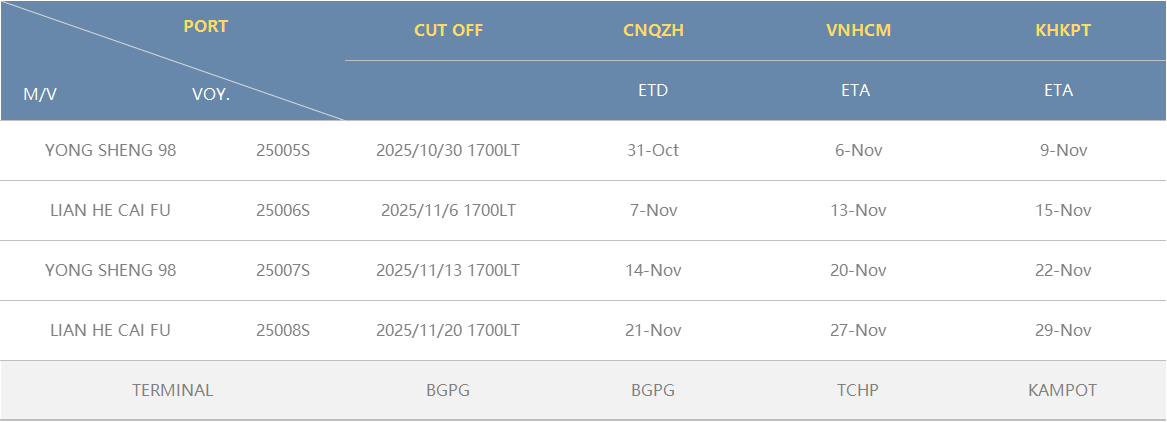Click the TERMINAL row label
Viewport: 1167px width, 422px height.
coord(172,391)
